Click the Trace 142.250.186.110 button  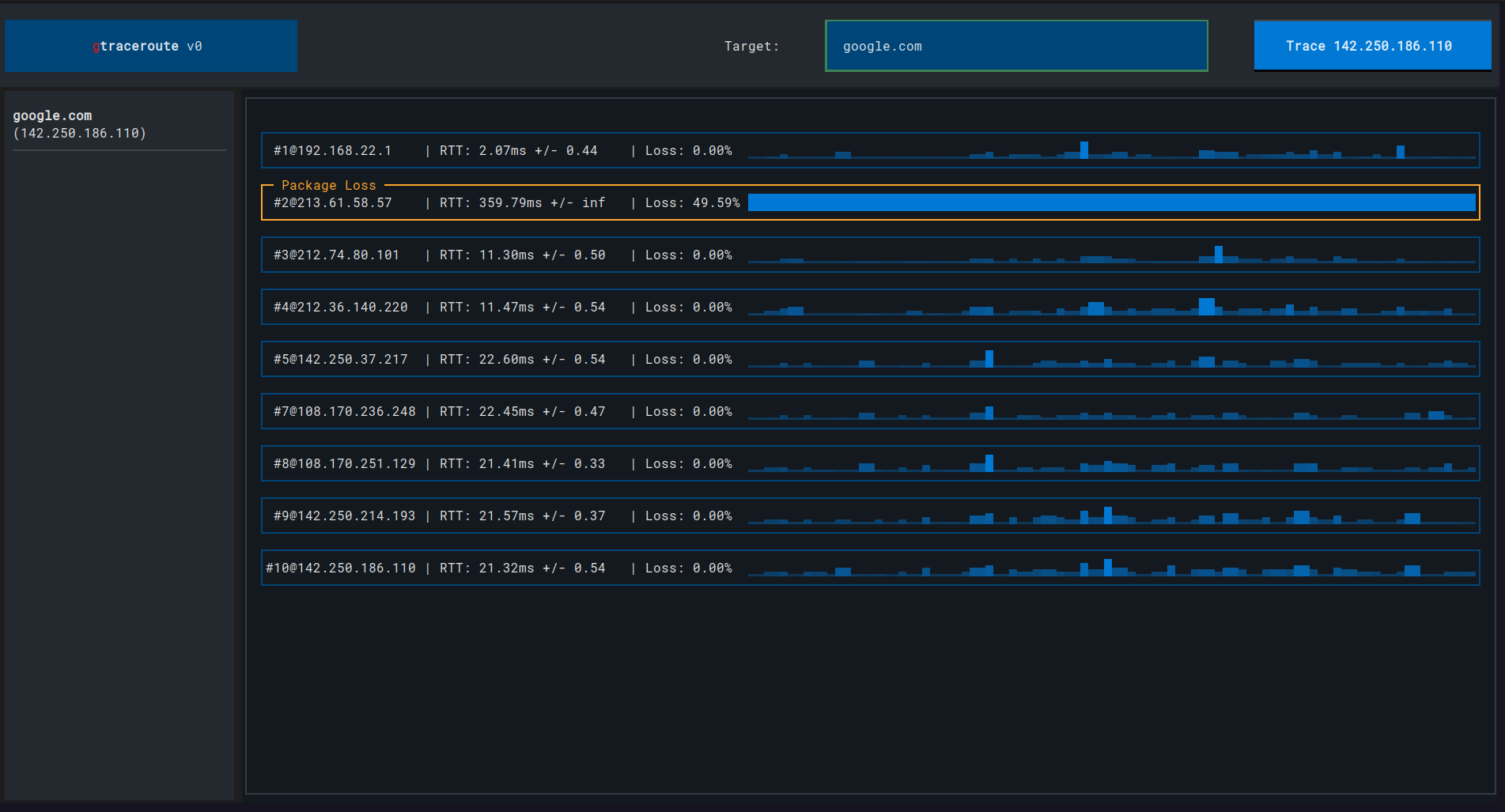coord(1372,46)
